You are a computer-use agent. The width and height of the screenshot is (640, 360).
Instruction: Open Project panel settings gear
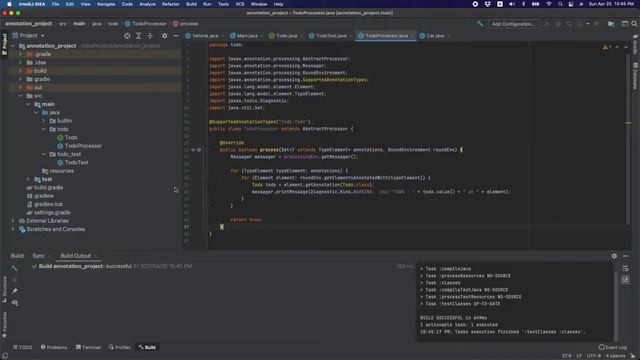[164, 36]
